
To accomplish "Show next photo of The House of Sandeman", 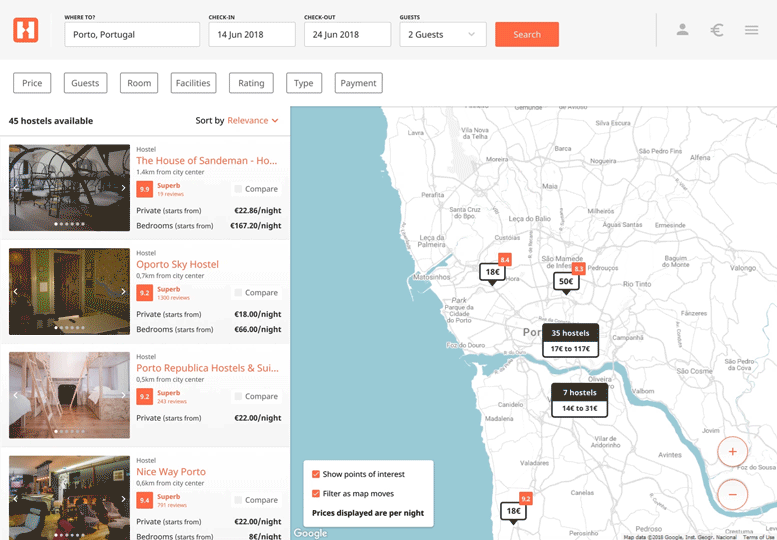I will pos(123,188).
